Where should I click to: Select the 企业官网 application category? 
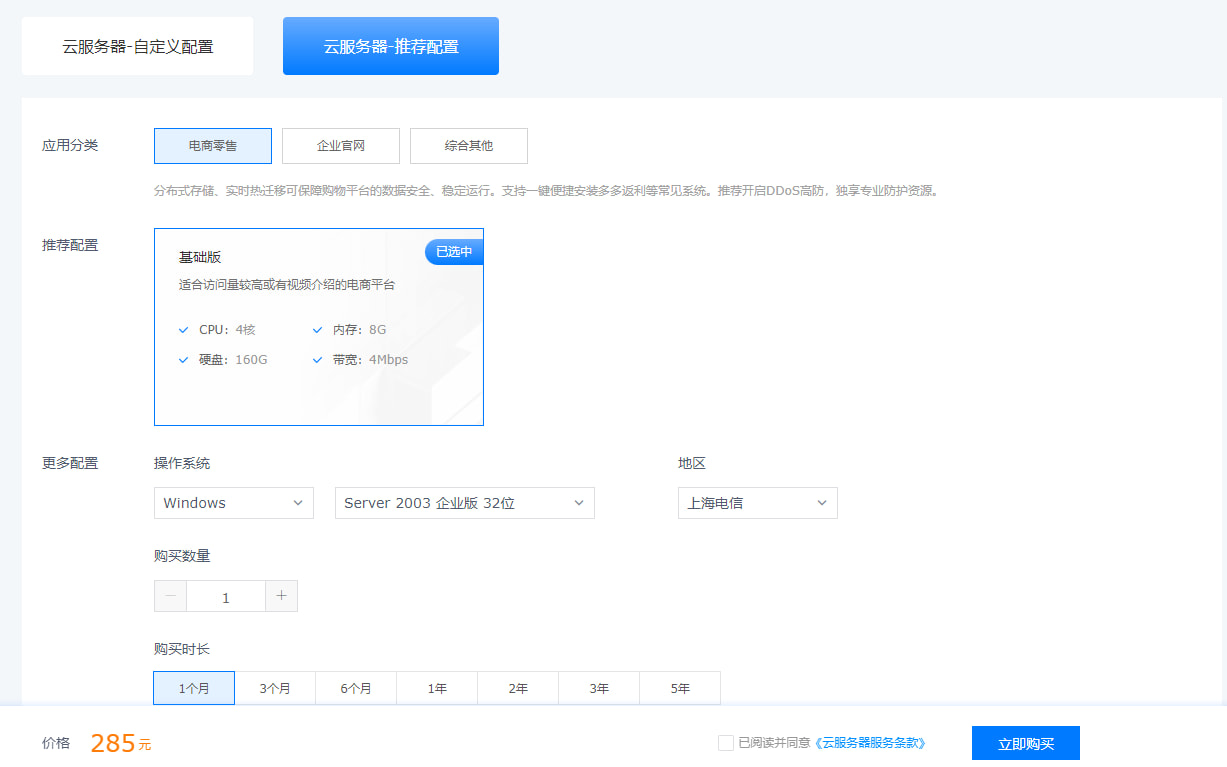pyautogui.click(x=341, y=145)
